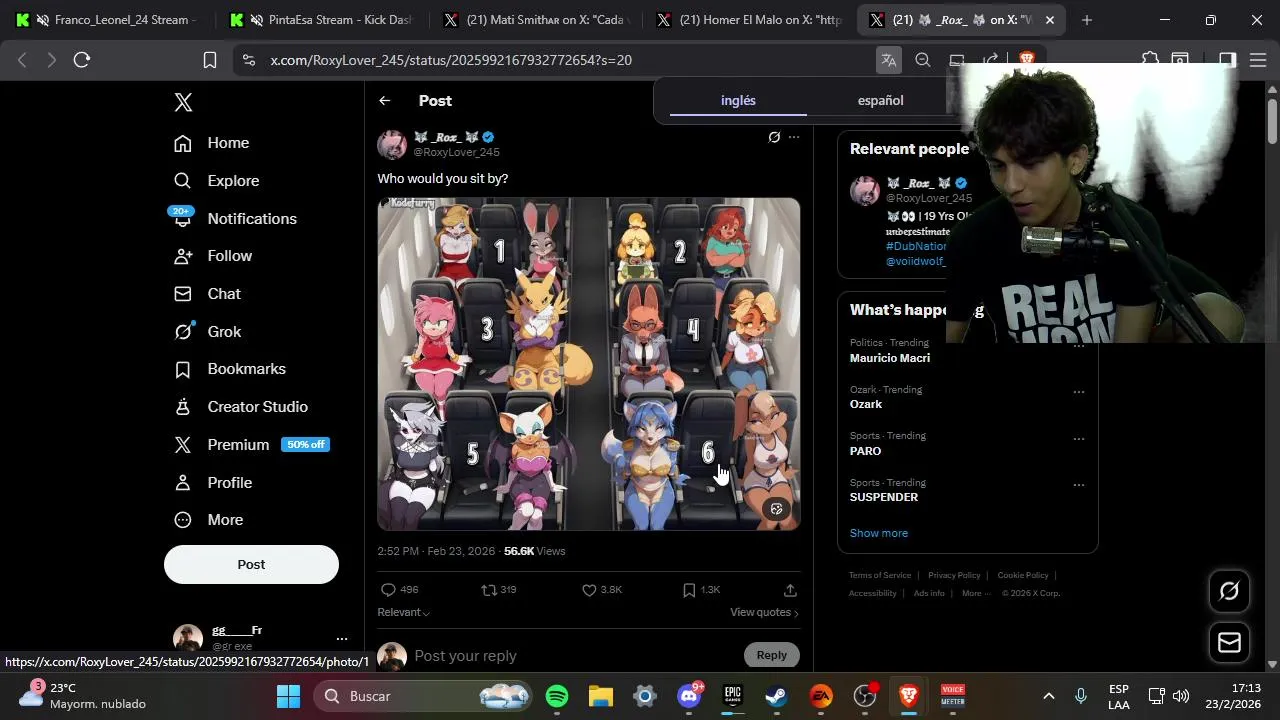
Task: Open Windows Start menu
Action: click(288, 696)
